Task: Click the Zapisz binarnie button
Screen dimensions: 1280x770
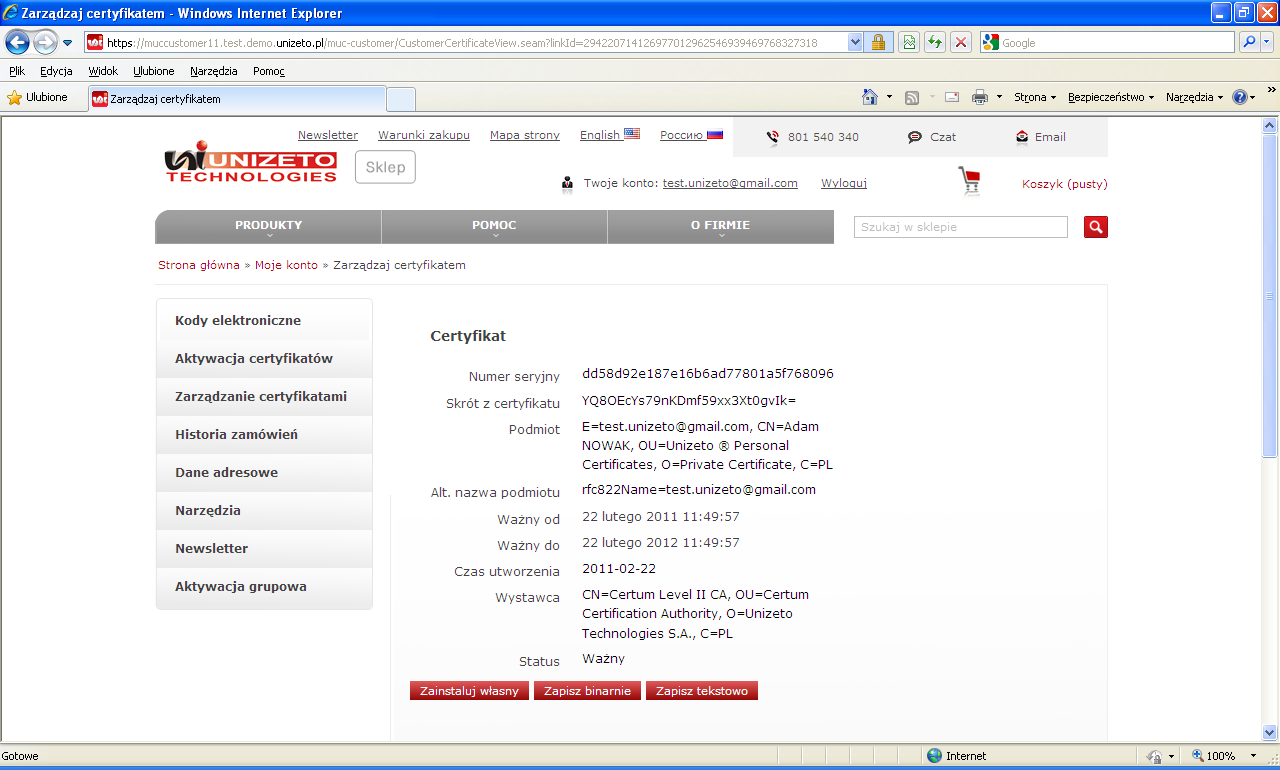Action: click(587, 691)
